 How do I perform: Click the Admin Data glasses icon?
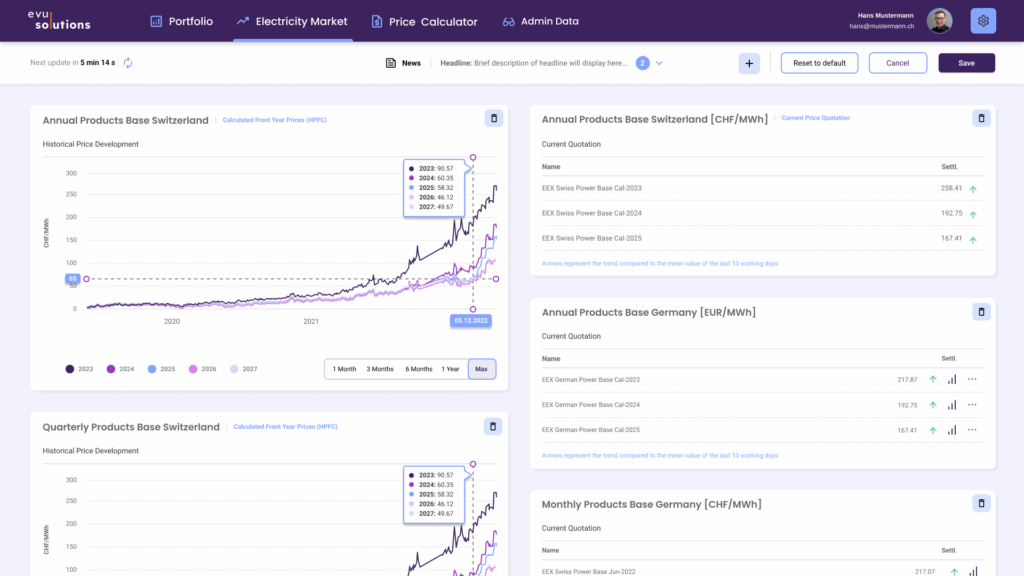pyautogui.click(x=509, y=22)
